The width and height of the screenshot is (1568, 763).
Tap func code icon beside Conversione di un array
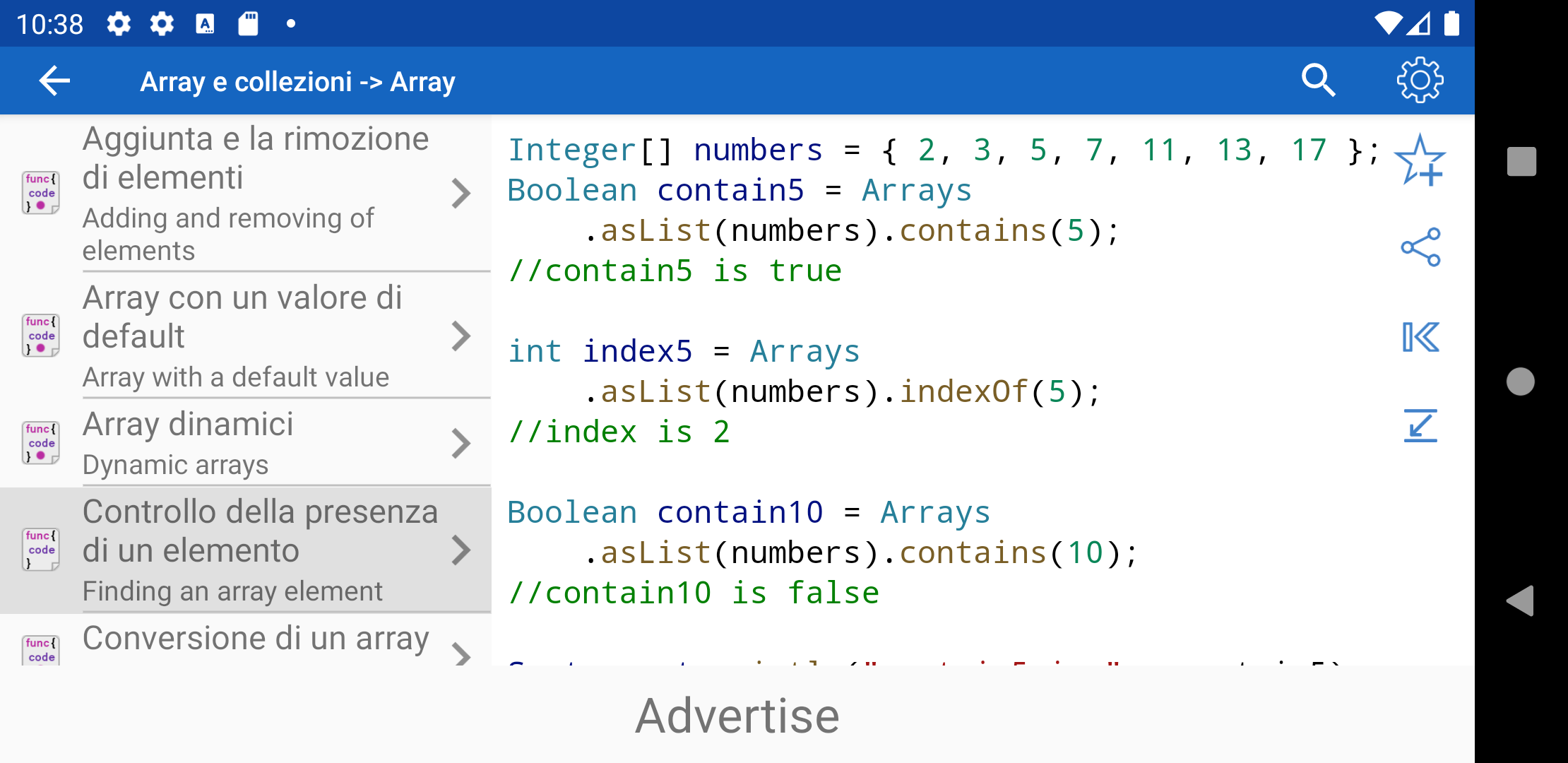point(40,650)
